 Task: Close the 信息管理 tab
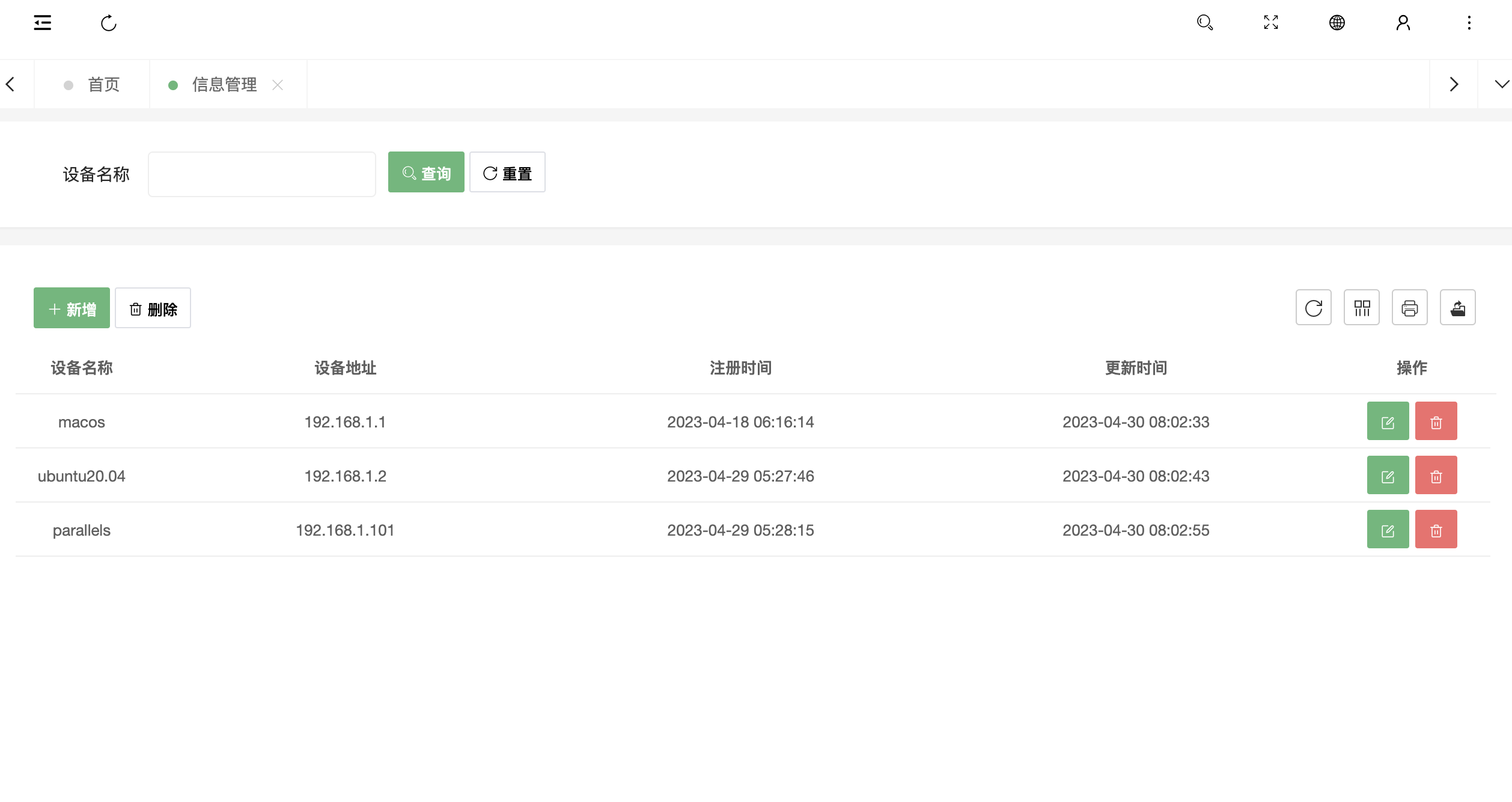278,85
